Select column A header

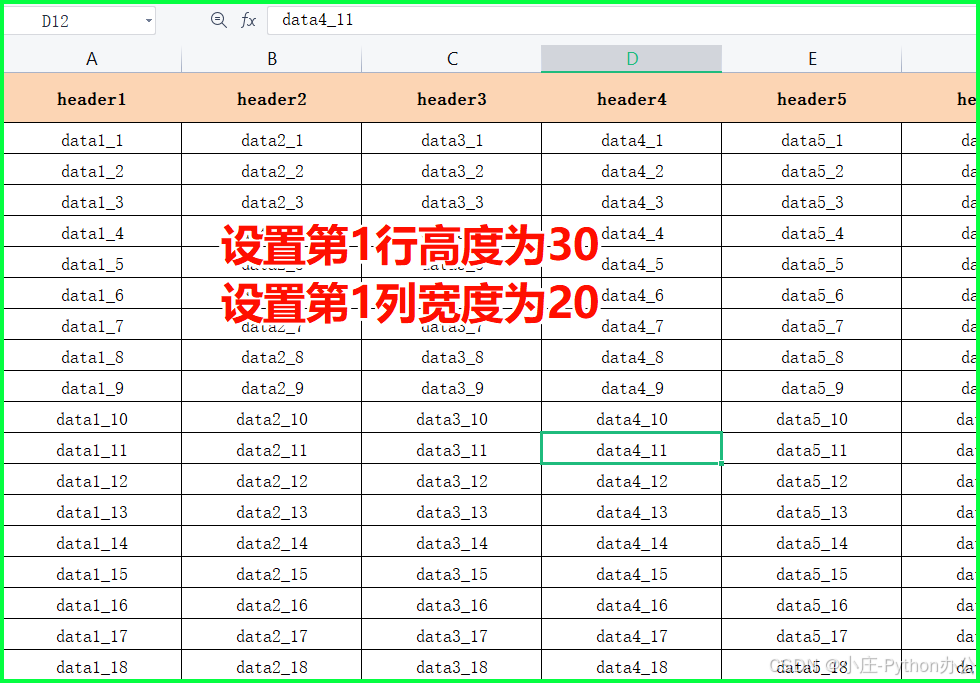click(92, 59)
